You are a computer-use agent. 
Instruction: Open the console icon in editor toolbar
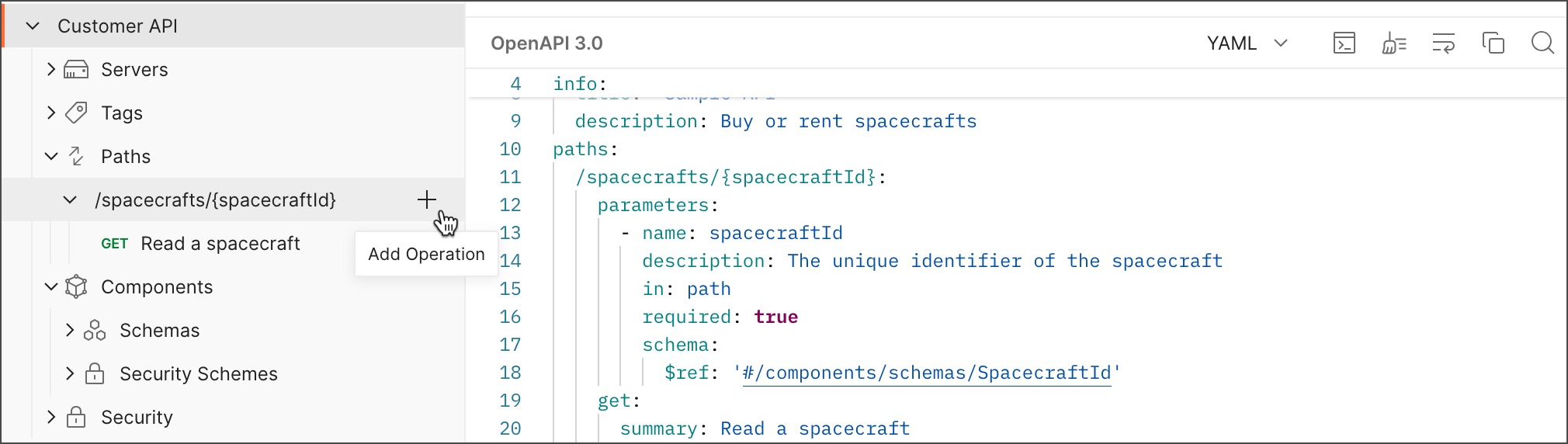[1344, 43]
